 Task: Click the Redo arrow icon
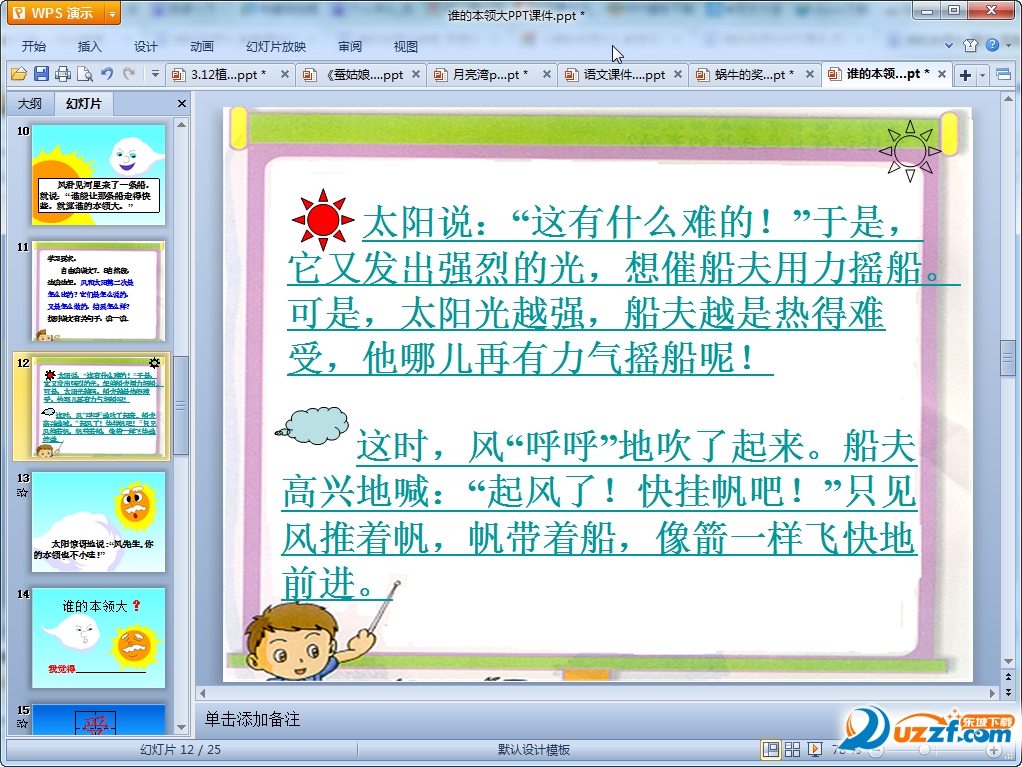click(129, 74)
